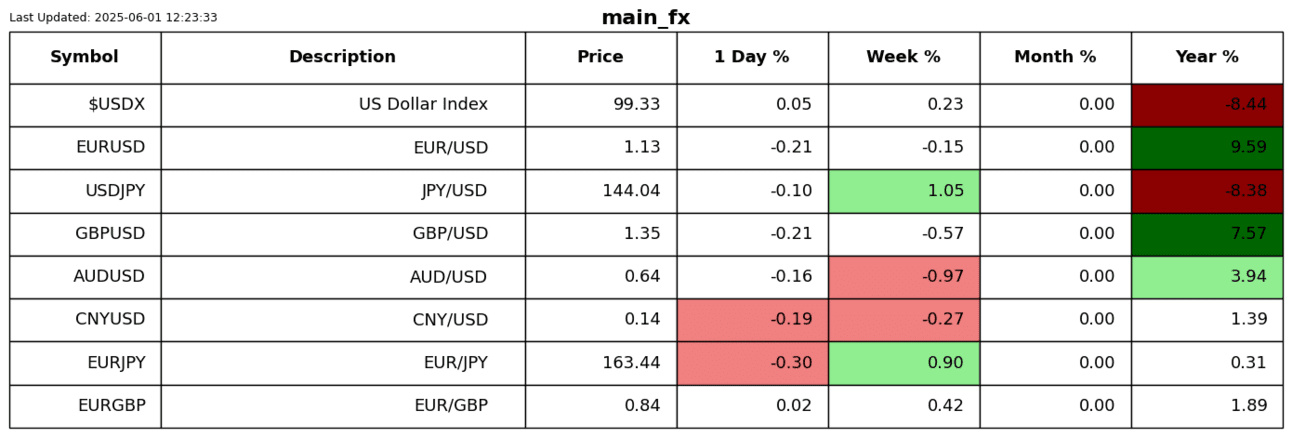Select the dark green 9.59 year cell
Screen dimensions: 1292x437
1207,148
